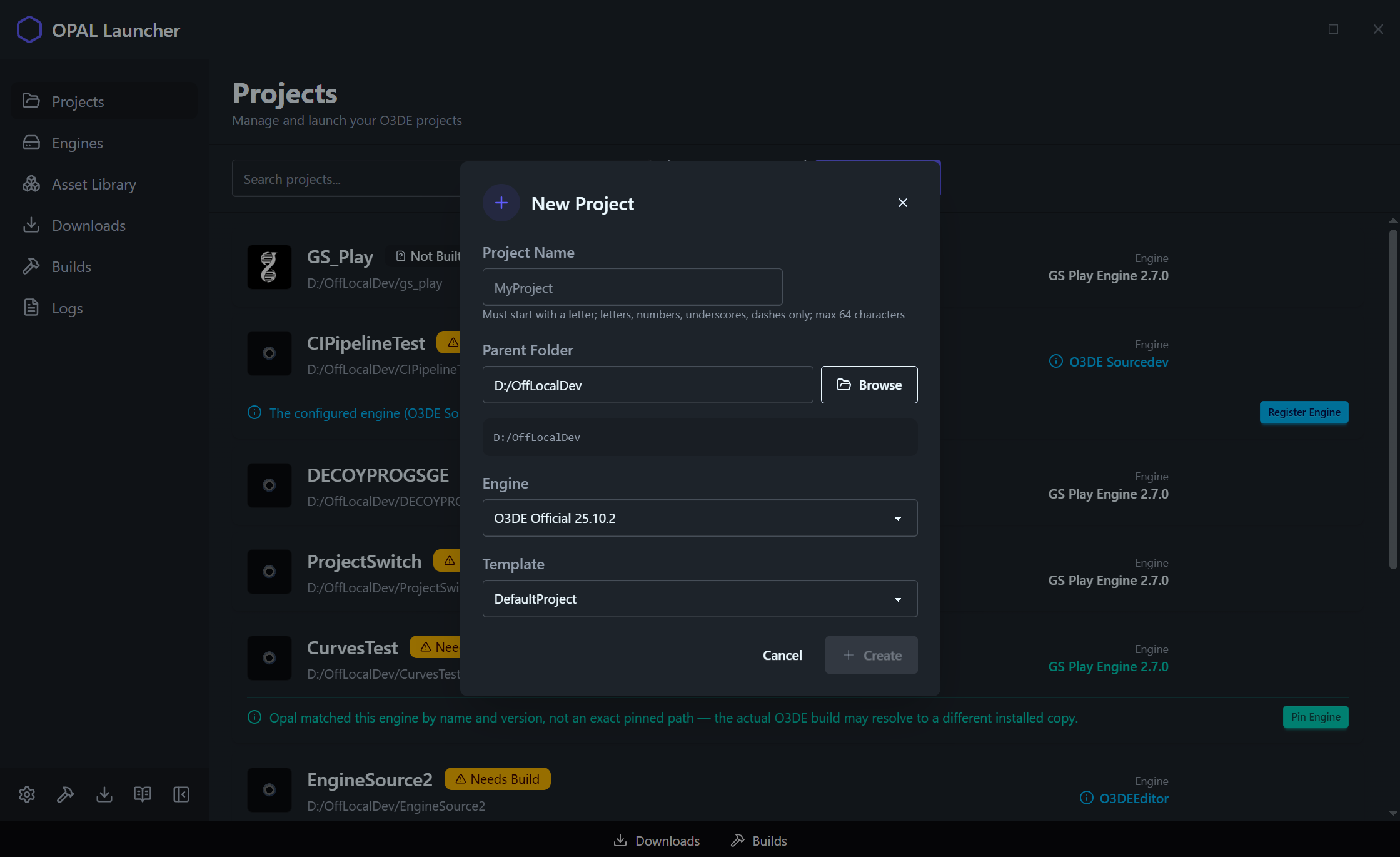Screen dimensions: 1400x857
Task: Click the info icon beside O3DEEditor
Action: [1086, 798]
